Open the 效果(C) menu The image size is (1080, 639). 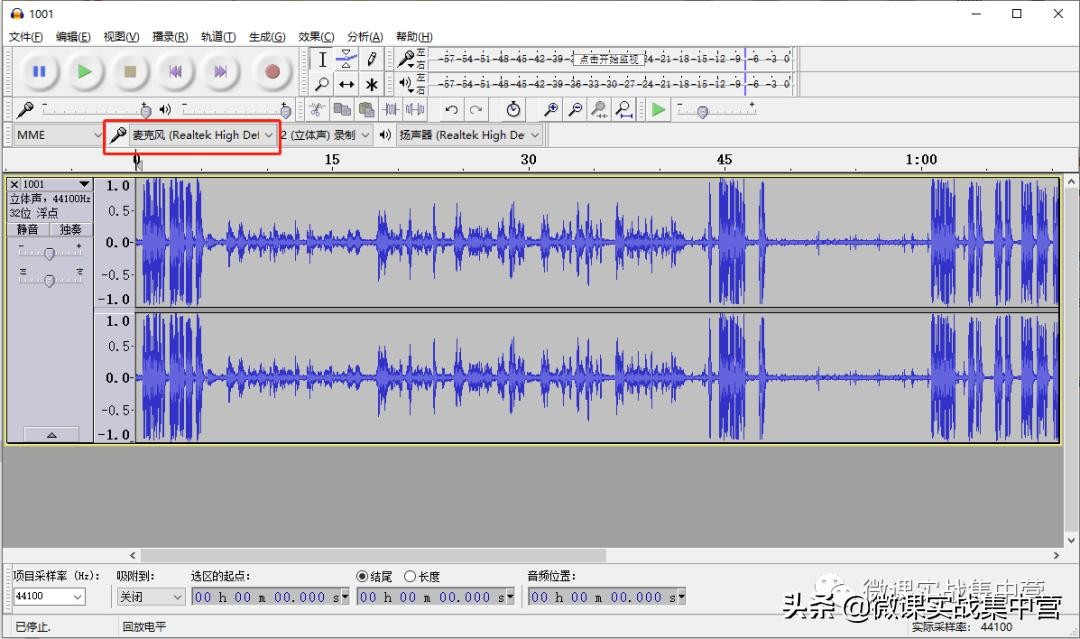[316, 37]
